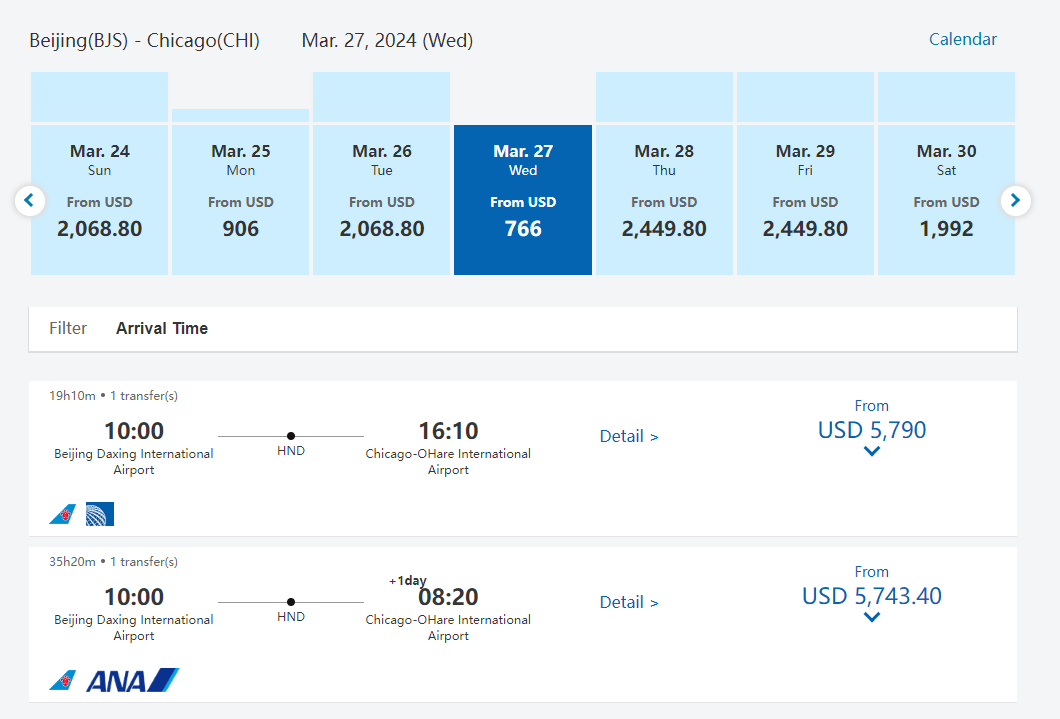Click the ANA airline logo
The height and width of the screenshot is (719, 1060).
(132, 680)
